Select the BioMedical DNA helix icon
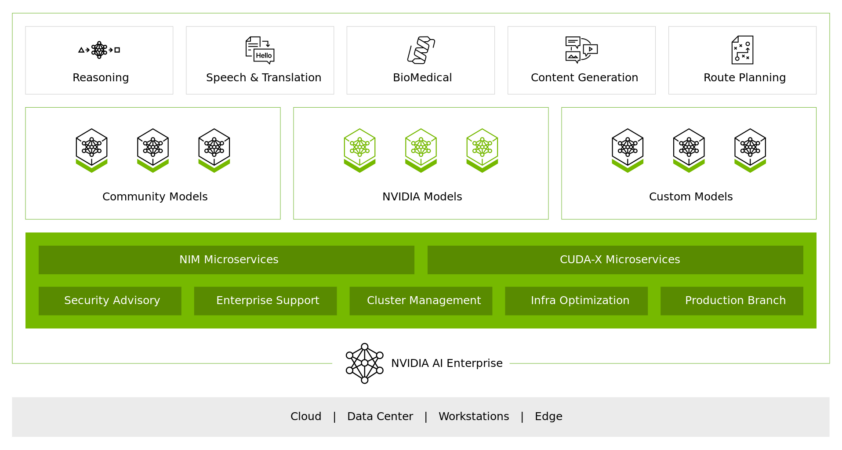842x450 pixels. tap(421, 50)
